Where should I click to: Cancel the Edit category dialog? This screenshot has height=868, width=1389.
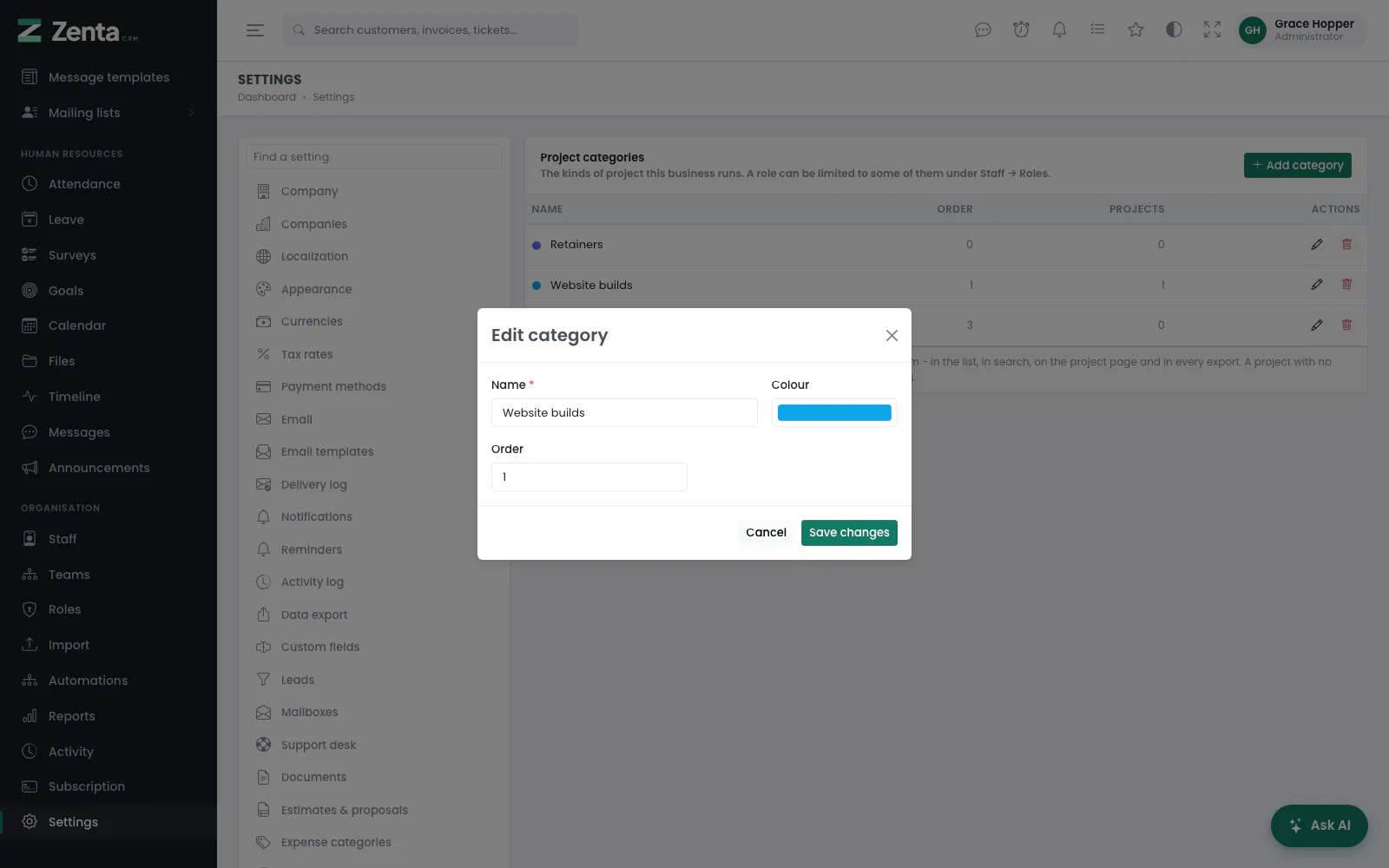[x=766, y=532]
